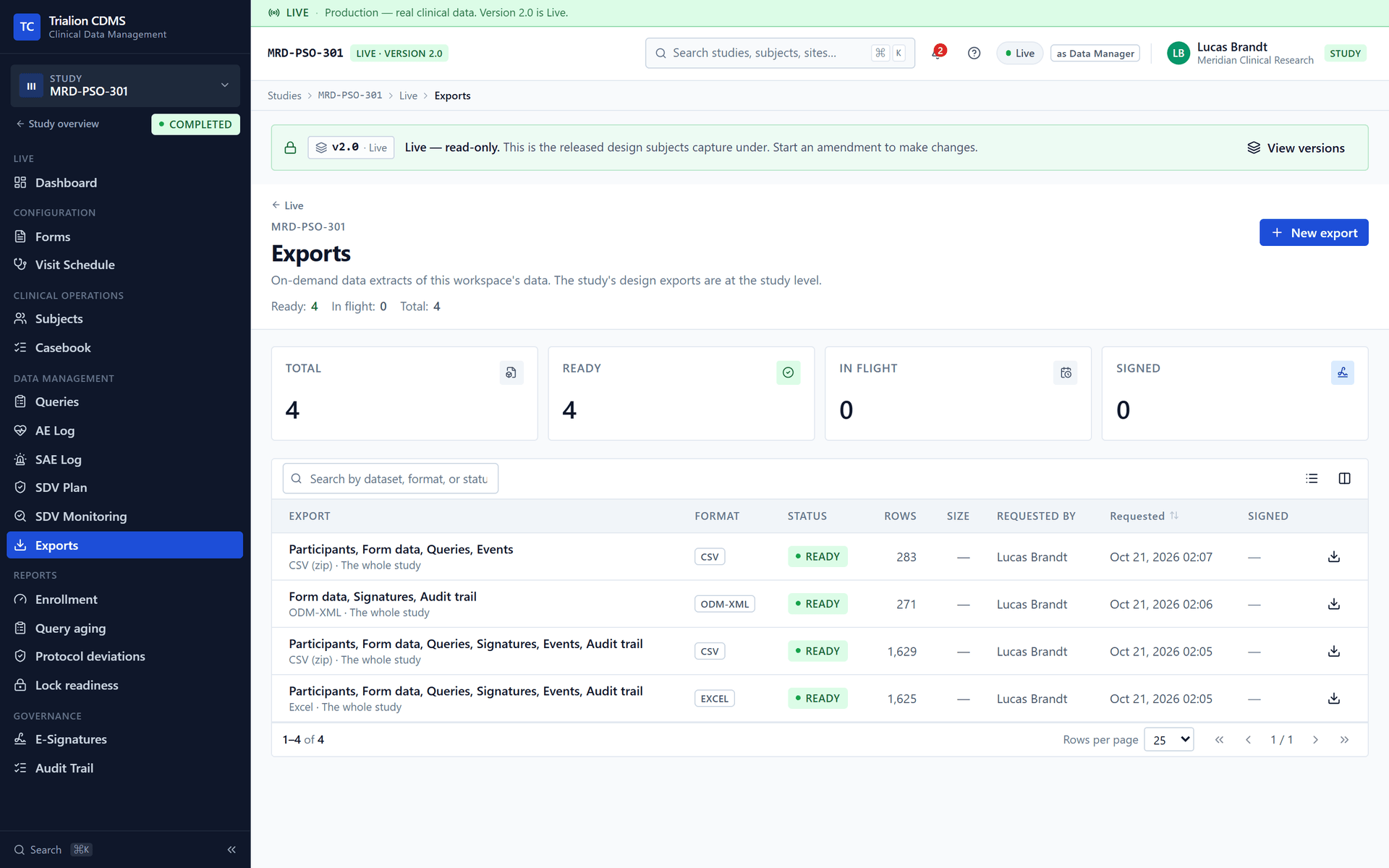Focus the search by dataset field
The image size is (1389, 868).
tap(391, 478)
